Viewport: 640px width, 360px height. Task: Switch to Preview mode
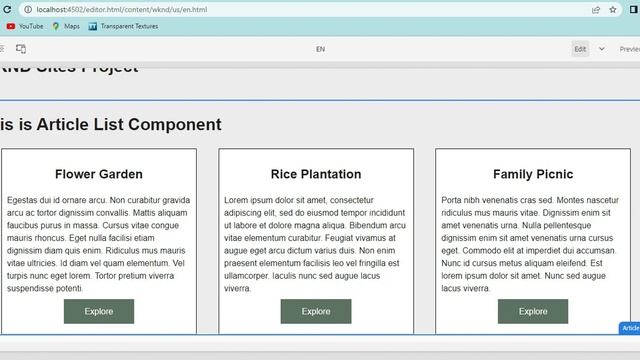coord(629,49)
